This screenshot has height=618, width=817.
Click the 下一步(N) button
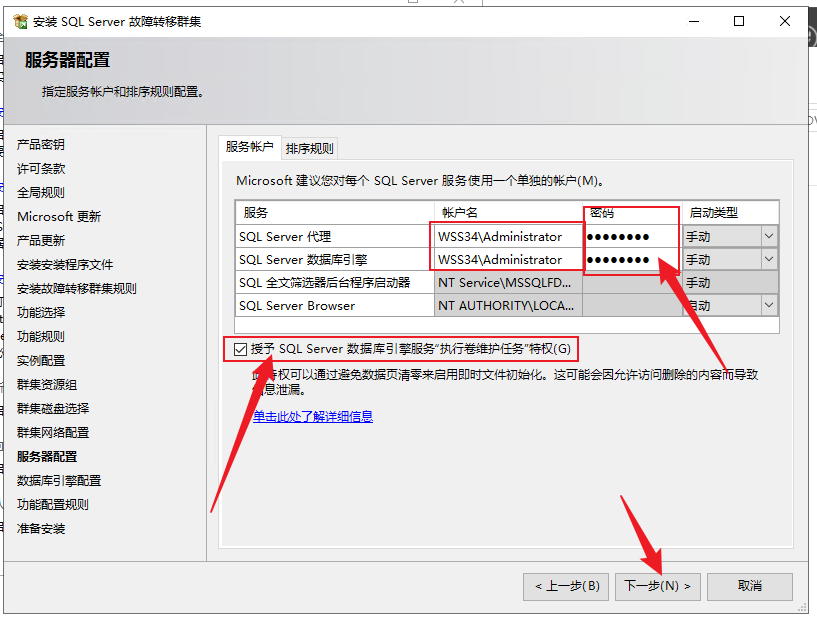point(658,586)
